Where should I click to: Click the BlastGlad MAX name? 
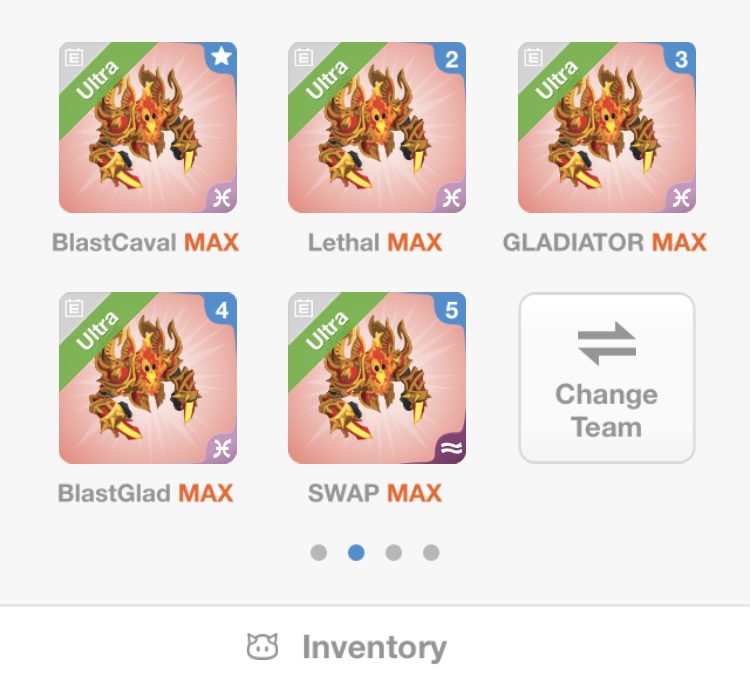point(145,493)
